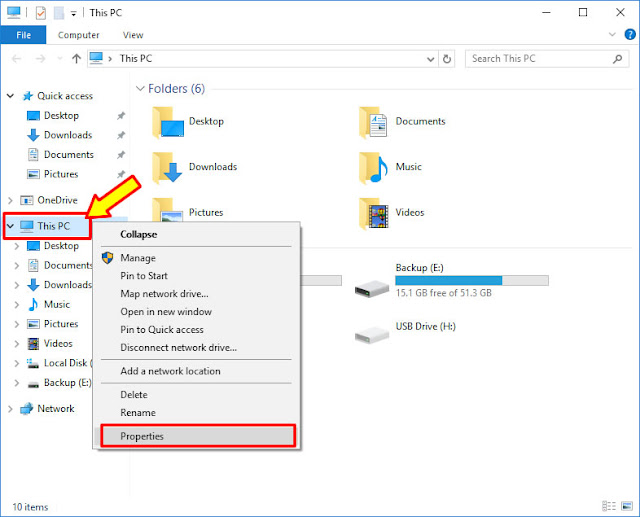The image size is (640, 517).
Task: Select Music in the navigation tree
Action: pyautogui.click(x=57, y=304)
